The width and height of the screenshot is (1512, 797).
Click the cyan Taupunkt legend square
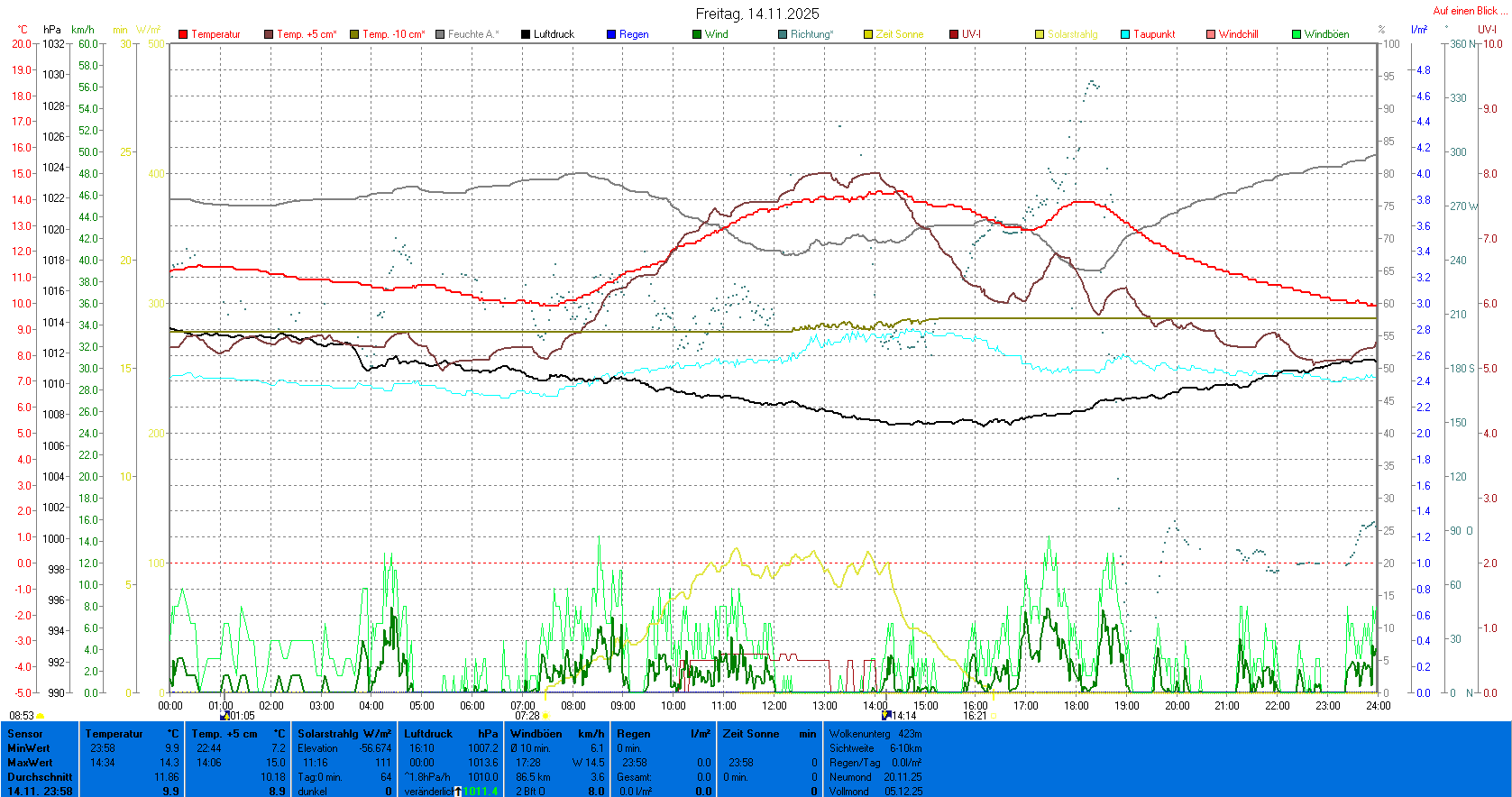pyautogui.click(x=1125, y=34)
